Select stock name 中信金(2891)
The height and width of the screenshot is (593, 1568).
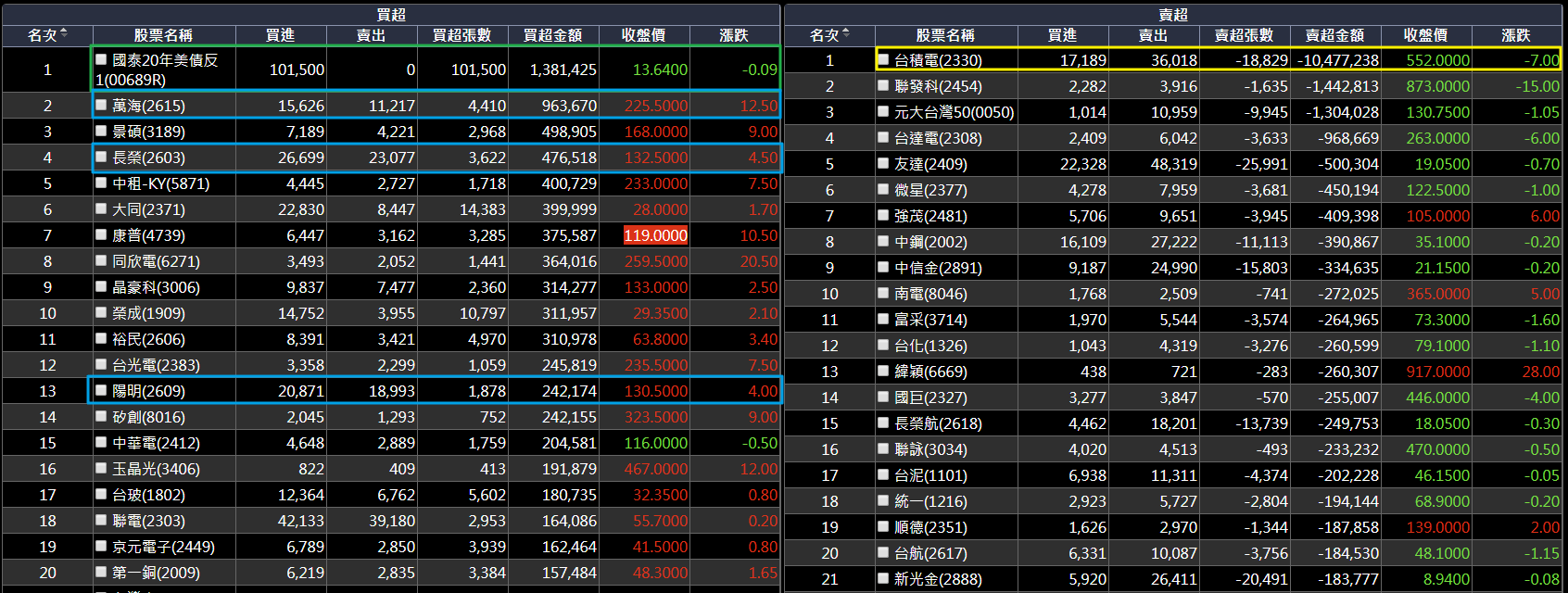938,268
